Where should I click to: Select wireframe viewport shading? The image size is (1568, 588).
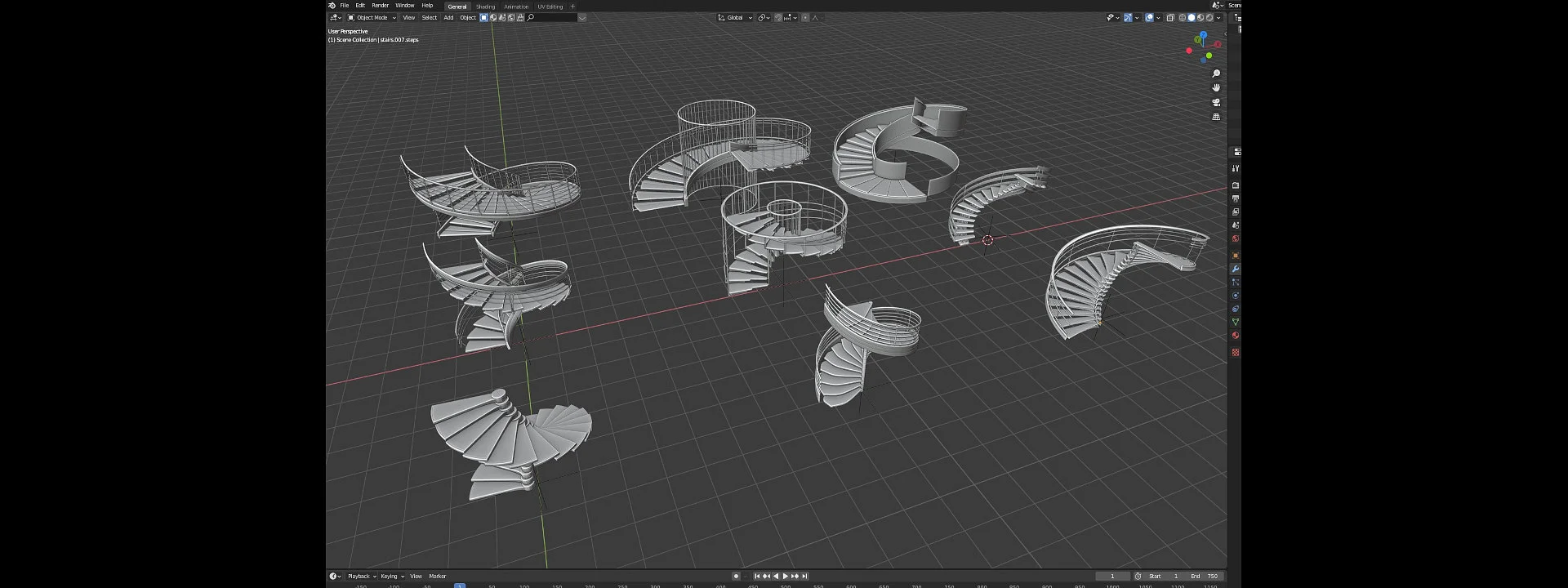tap(1182, 18)
